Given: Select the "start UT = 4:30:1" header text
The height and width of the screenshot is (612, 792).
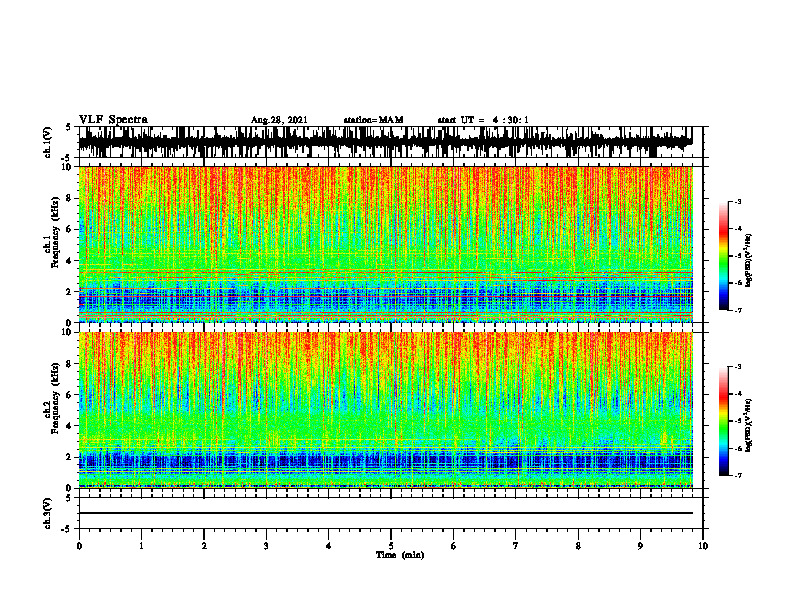Looking at the screenshot, I should tap(483, 120).
